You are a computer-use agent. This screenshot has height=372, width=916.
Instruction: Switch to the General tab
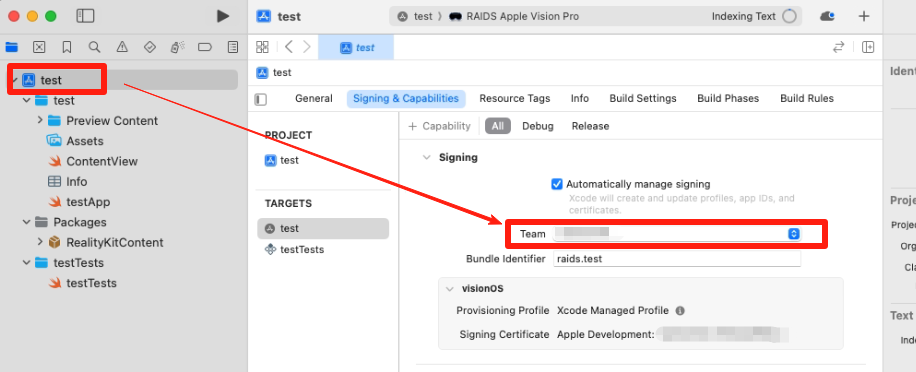[x=314, y=99]
